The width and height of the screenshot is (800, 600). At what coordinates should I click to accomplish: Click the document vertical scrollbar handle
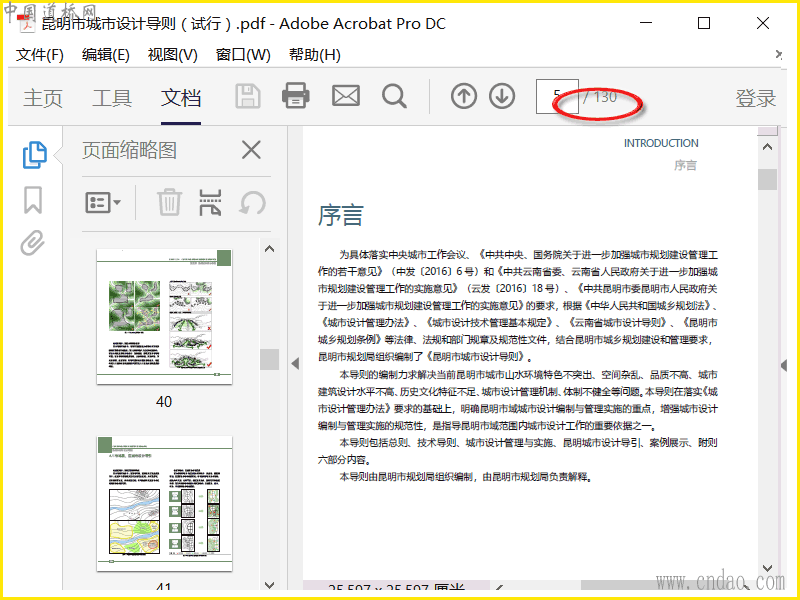click(767, 180)
